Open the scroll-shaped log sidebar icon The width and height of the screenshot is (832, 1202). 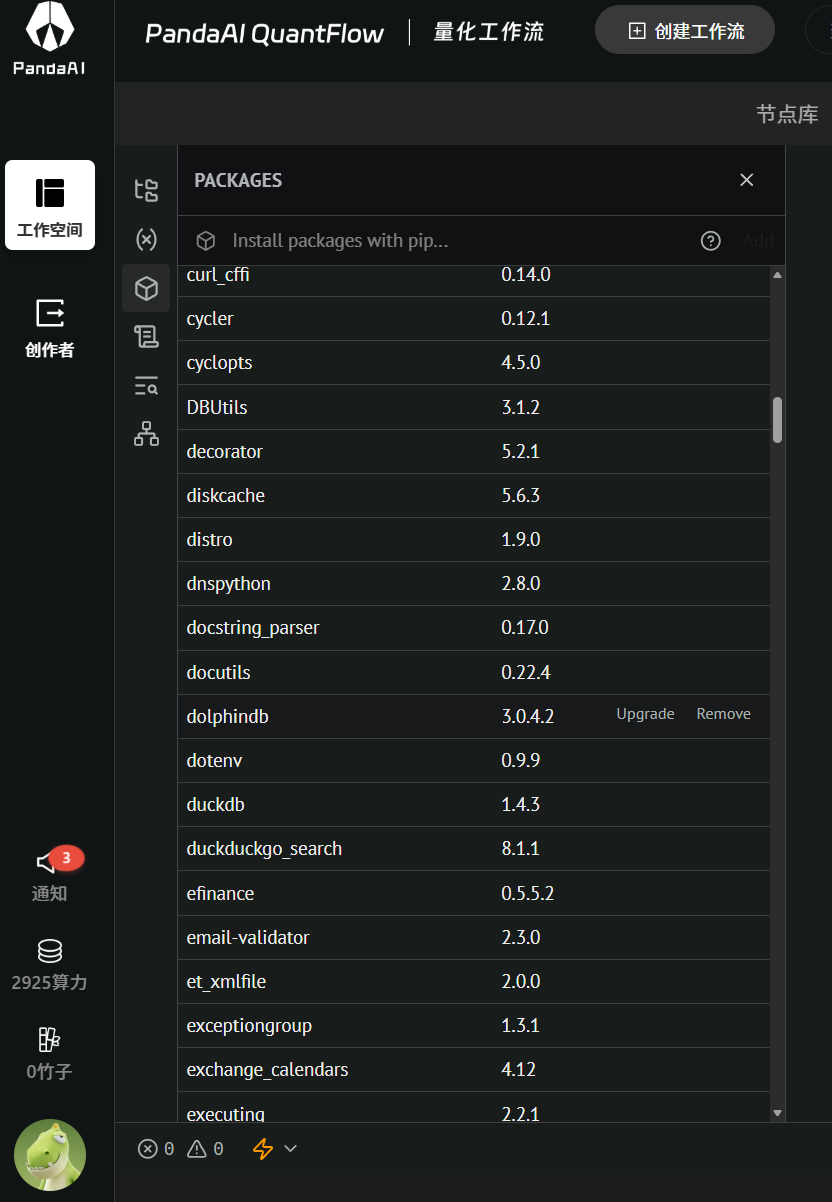tap(146, 337)
